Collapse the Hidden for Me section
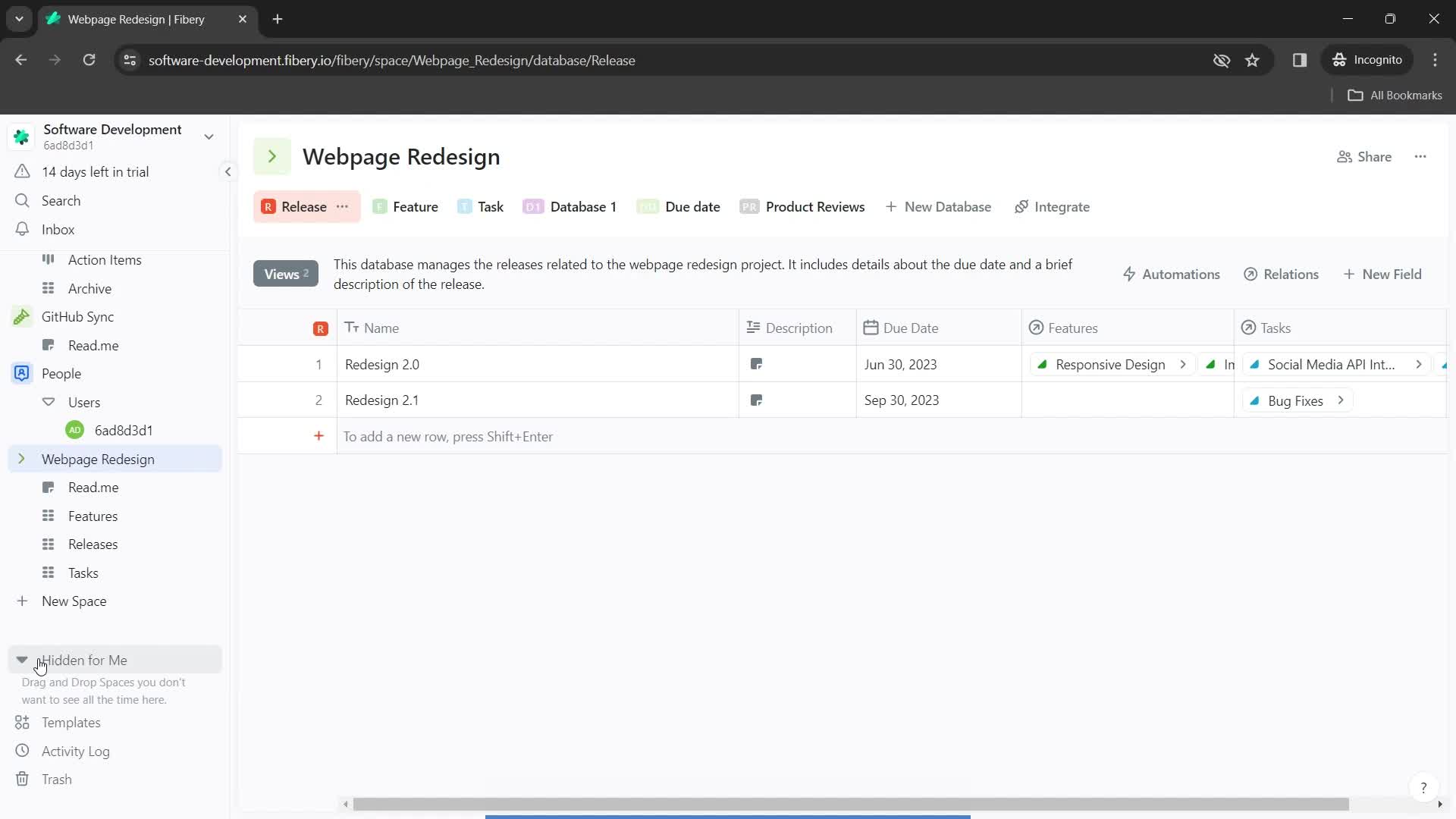The height and width of the screenshot is (819, 1456). 22,661
